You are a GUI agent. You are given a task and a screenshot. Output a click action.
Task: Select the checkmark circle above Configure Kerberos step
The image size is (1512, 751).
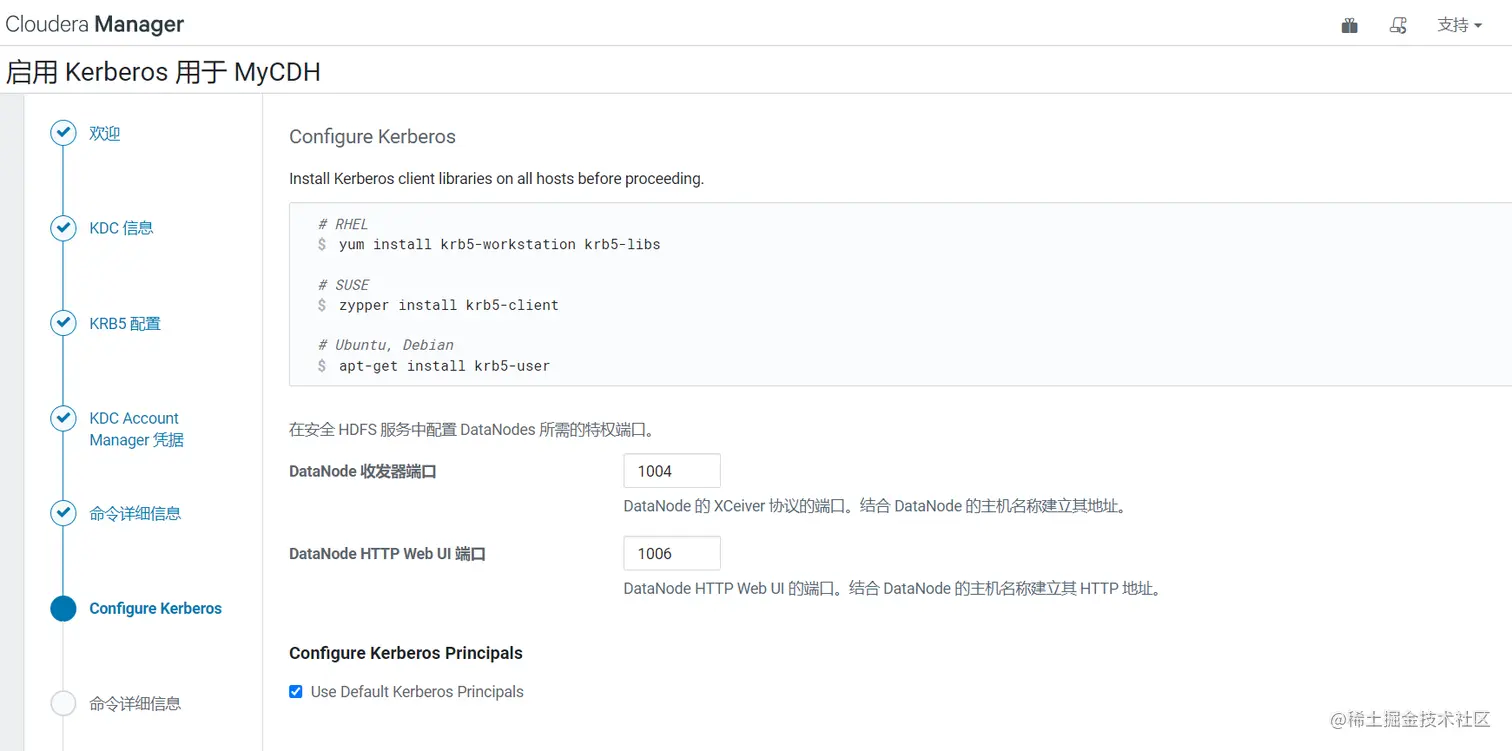pyautogui.click(x=63, y=513)
